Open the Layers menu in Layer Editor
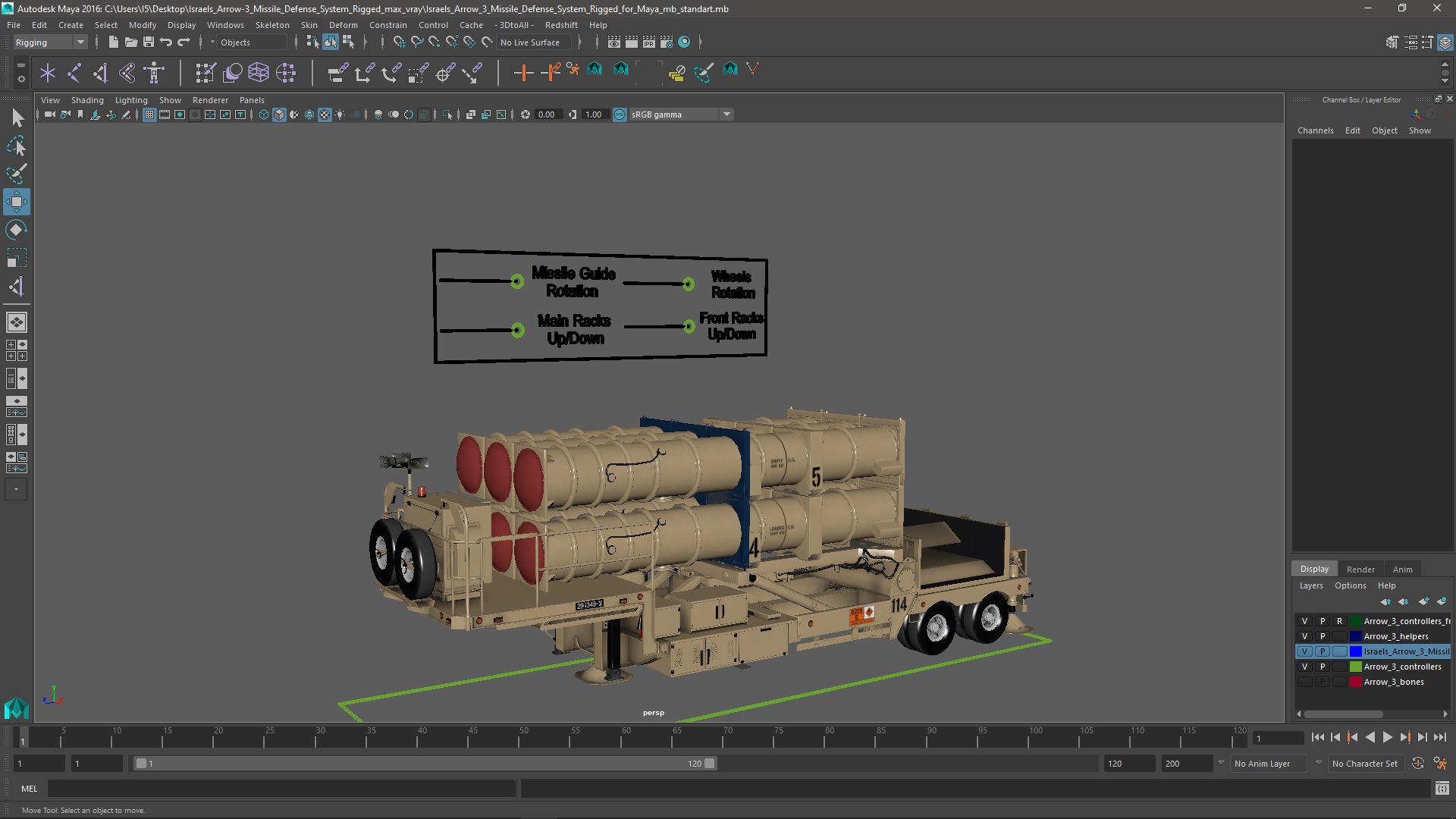The width and height of the screenshot is (1456, 819). (x=1311, y=585)
